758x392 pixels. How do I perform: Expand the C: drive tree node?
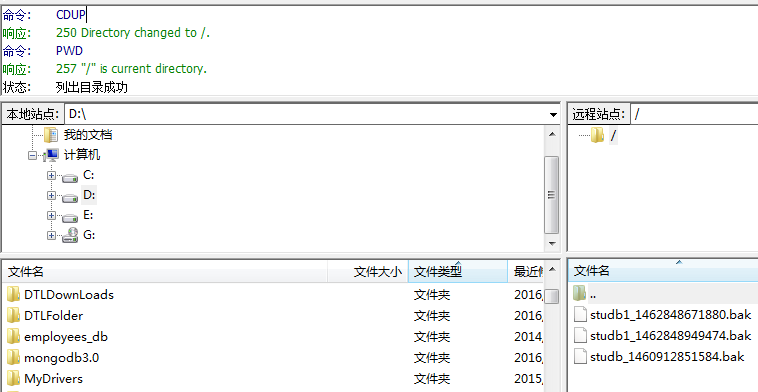(51, 175)
